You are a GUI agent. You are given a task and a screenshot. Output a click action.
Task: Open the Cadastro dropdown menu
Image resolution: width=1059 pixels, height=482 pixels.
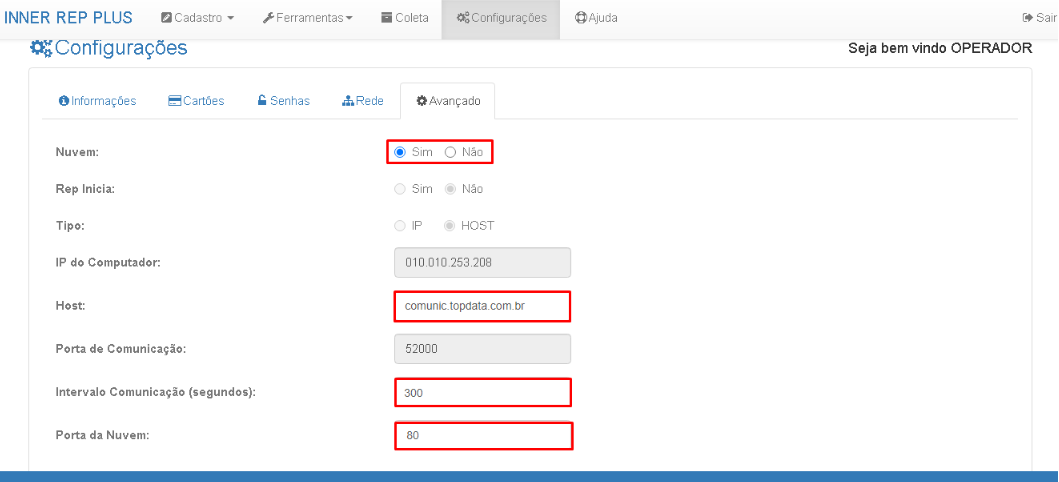198,18
